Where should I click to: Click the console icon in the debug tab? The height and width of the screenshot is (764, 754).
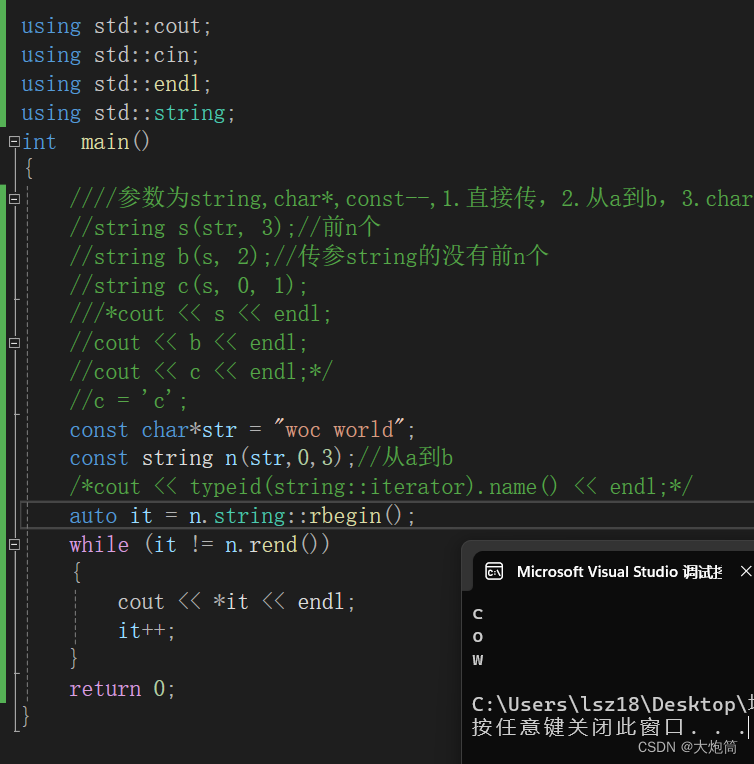click(494, 572)
